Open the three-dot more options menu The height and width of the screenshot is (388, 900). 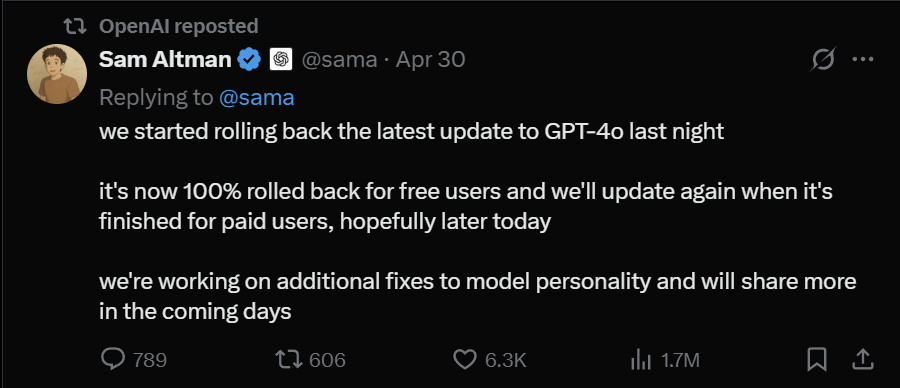pyautogui.click(x=863, y=59)
